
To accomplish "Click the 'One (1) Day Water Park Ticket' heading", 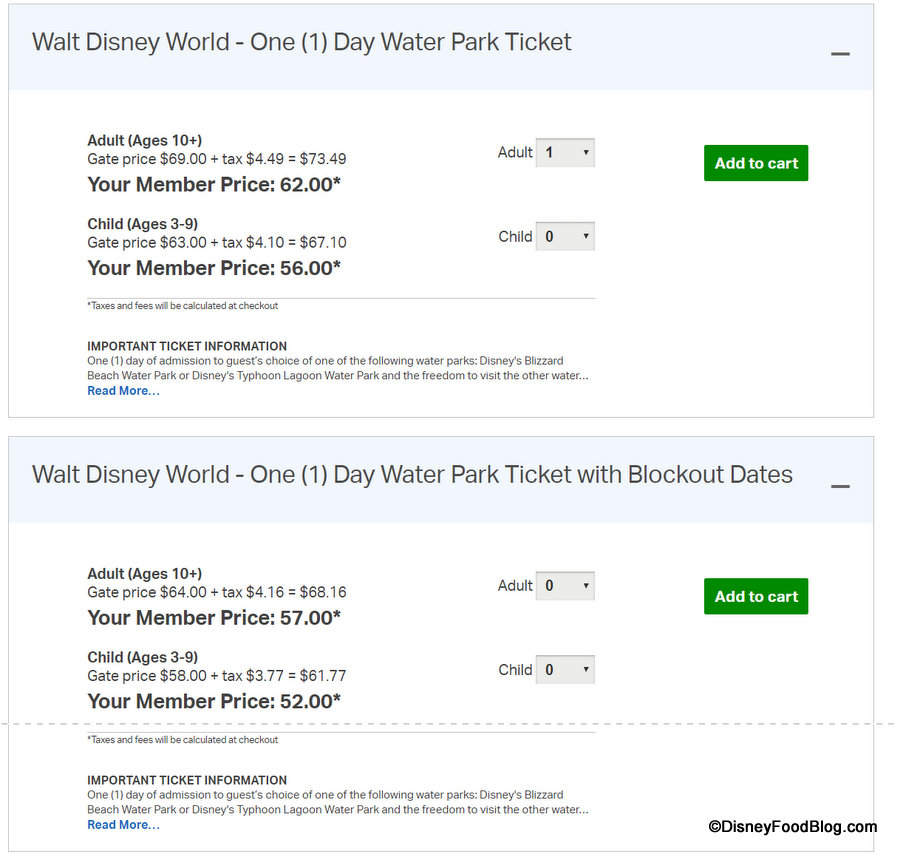I will (x=301, y=42).
